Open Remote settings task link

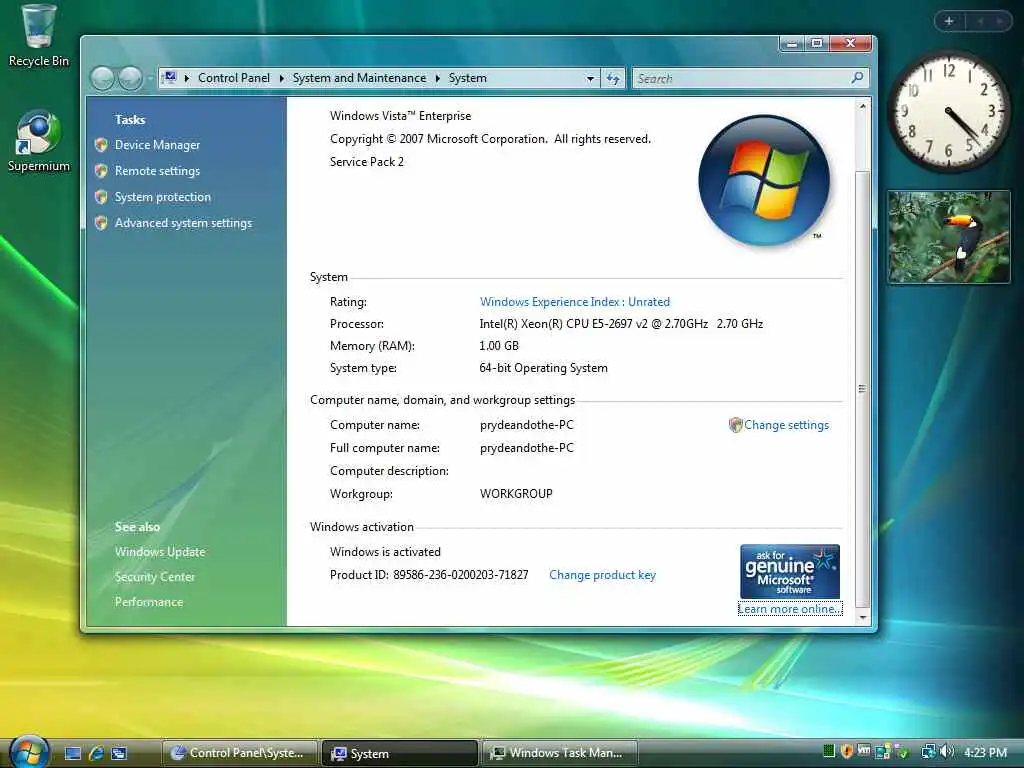pyautogui.click(x=157, y=171)
